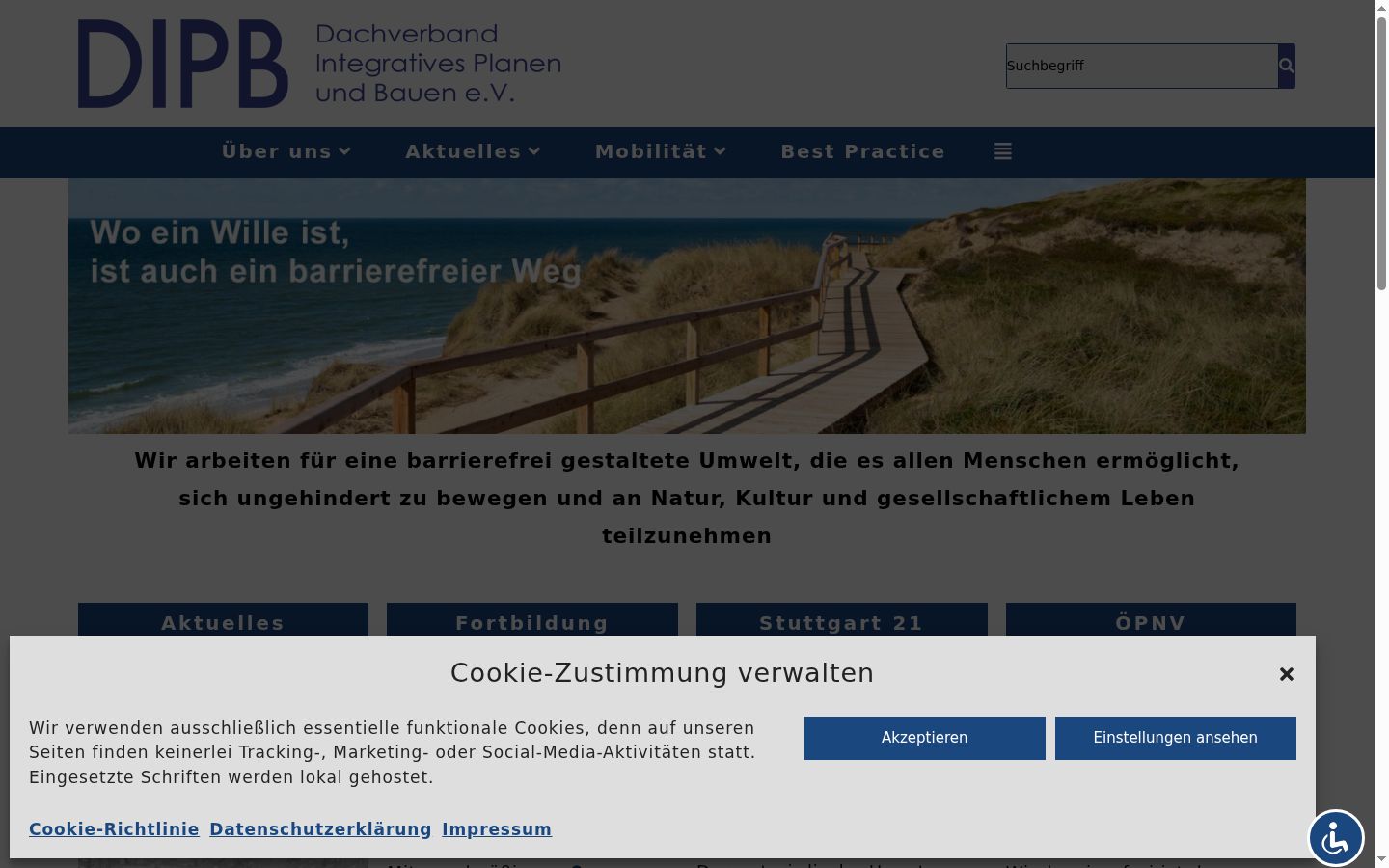Accept cookies with Akzeptieren button
This screenshot has height=868, width=1389.
(925, 738)
